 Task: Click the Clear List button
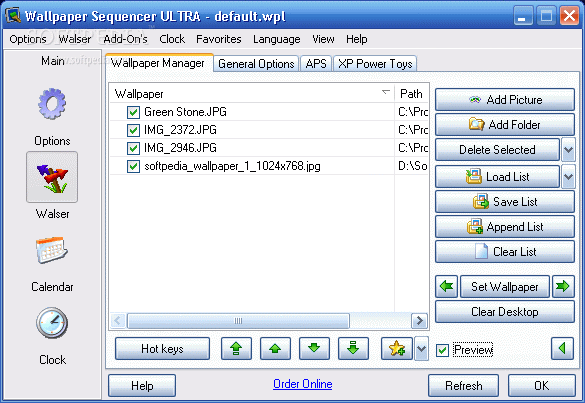tap(505, 252)
